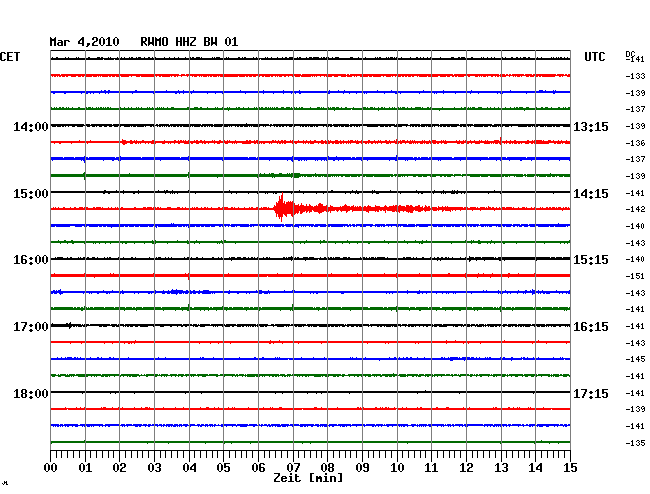This screenshot has width=650, height=494.
Task: Click the DC offset value -142
Action: pyautogui.click(x=635, y=209)
